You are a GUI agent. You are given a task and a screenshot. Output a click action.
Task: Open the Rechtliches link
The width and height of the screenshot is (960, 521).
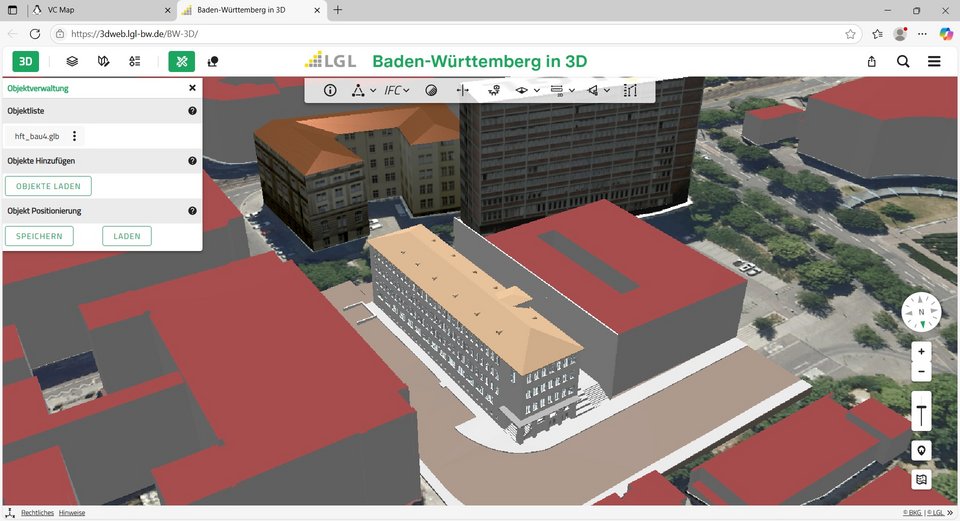point(37,513)
